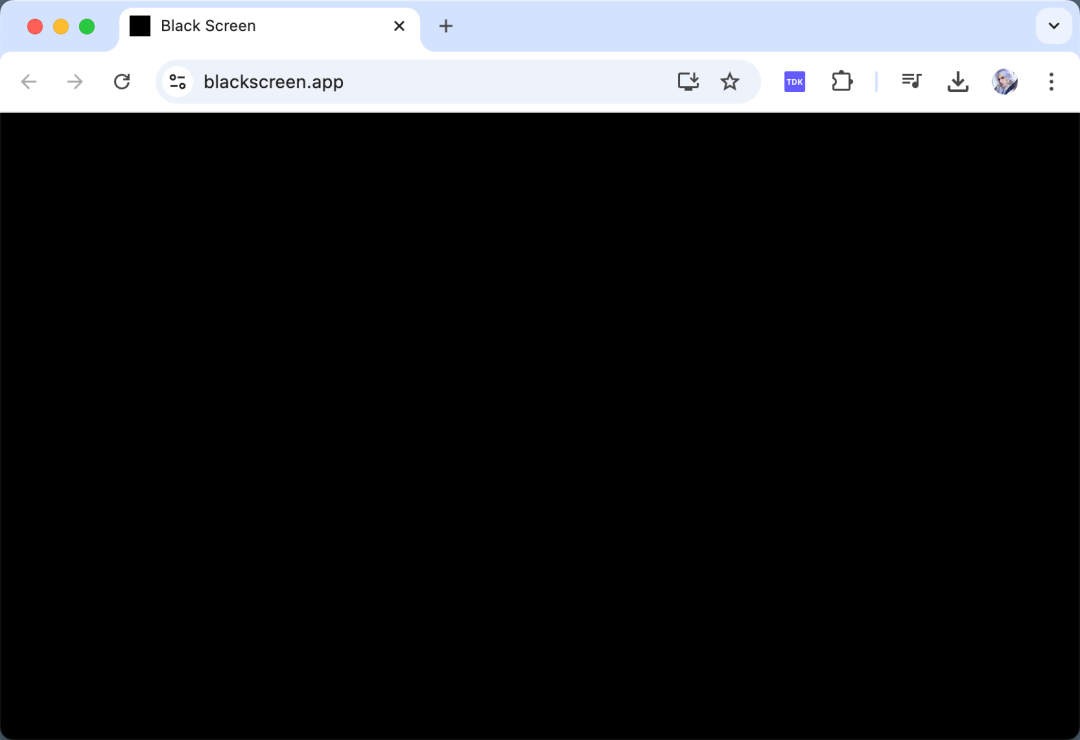Reload the blackscreen.app page
The height and width of the screenshot is (740, 1080).
point(122,82)
